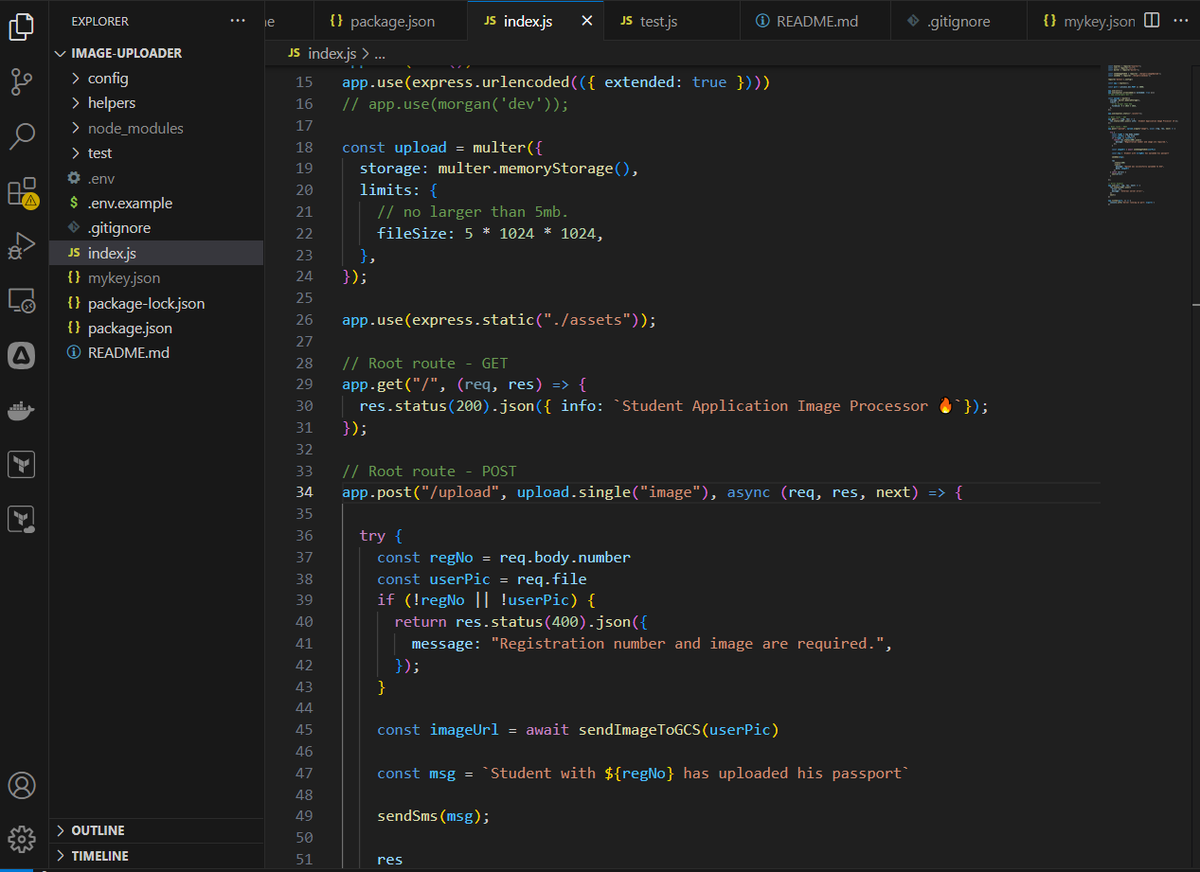Click the dollar icon beside .env.example
The image size is (1200, 872).
click(x=74, y=203)
